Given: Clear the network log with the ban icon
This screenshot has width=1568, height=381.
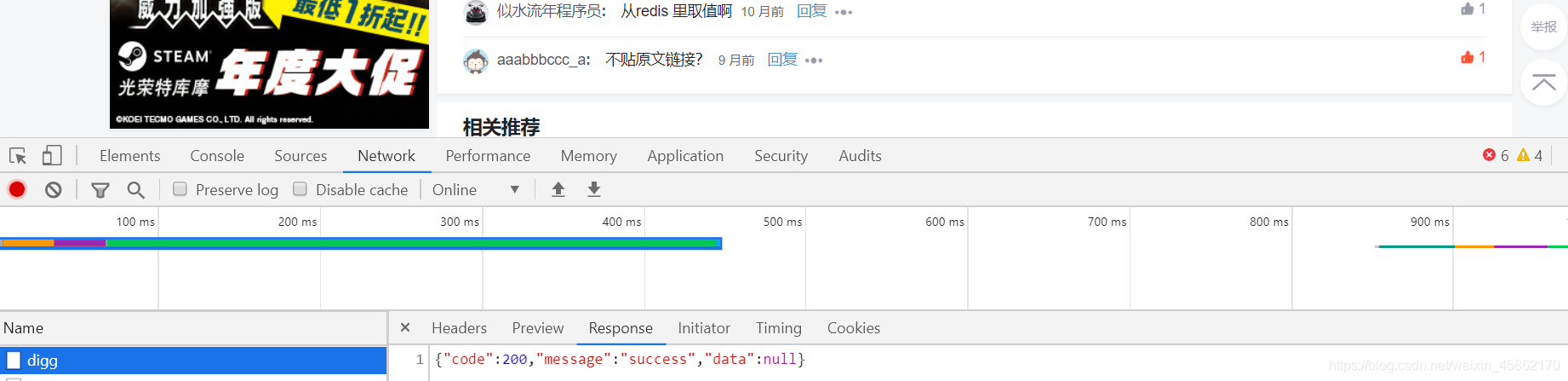Looking at the screenshot, I should pos(54,190).
